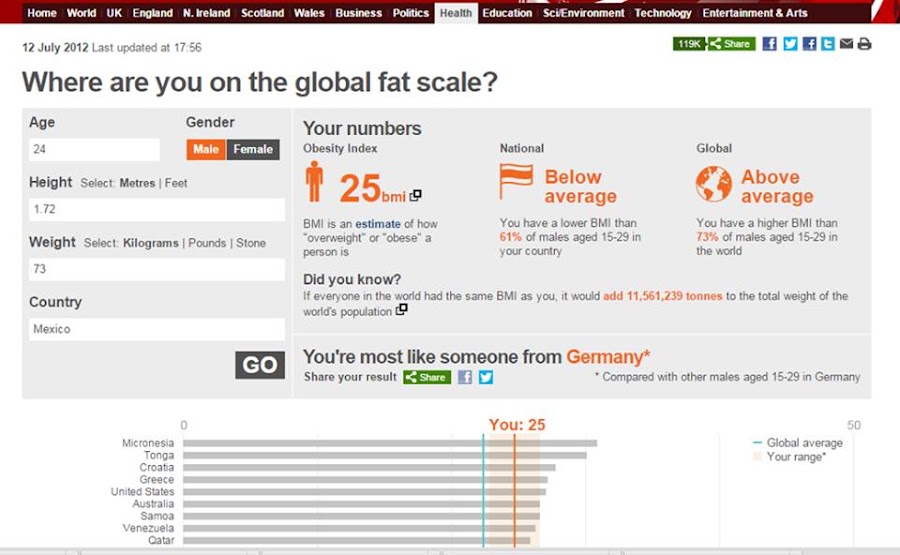
Task: Click the Greece chart label
Action: point(157,479)
